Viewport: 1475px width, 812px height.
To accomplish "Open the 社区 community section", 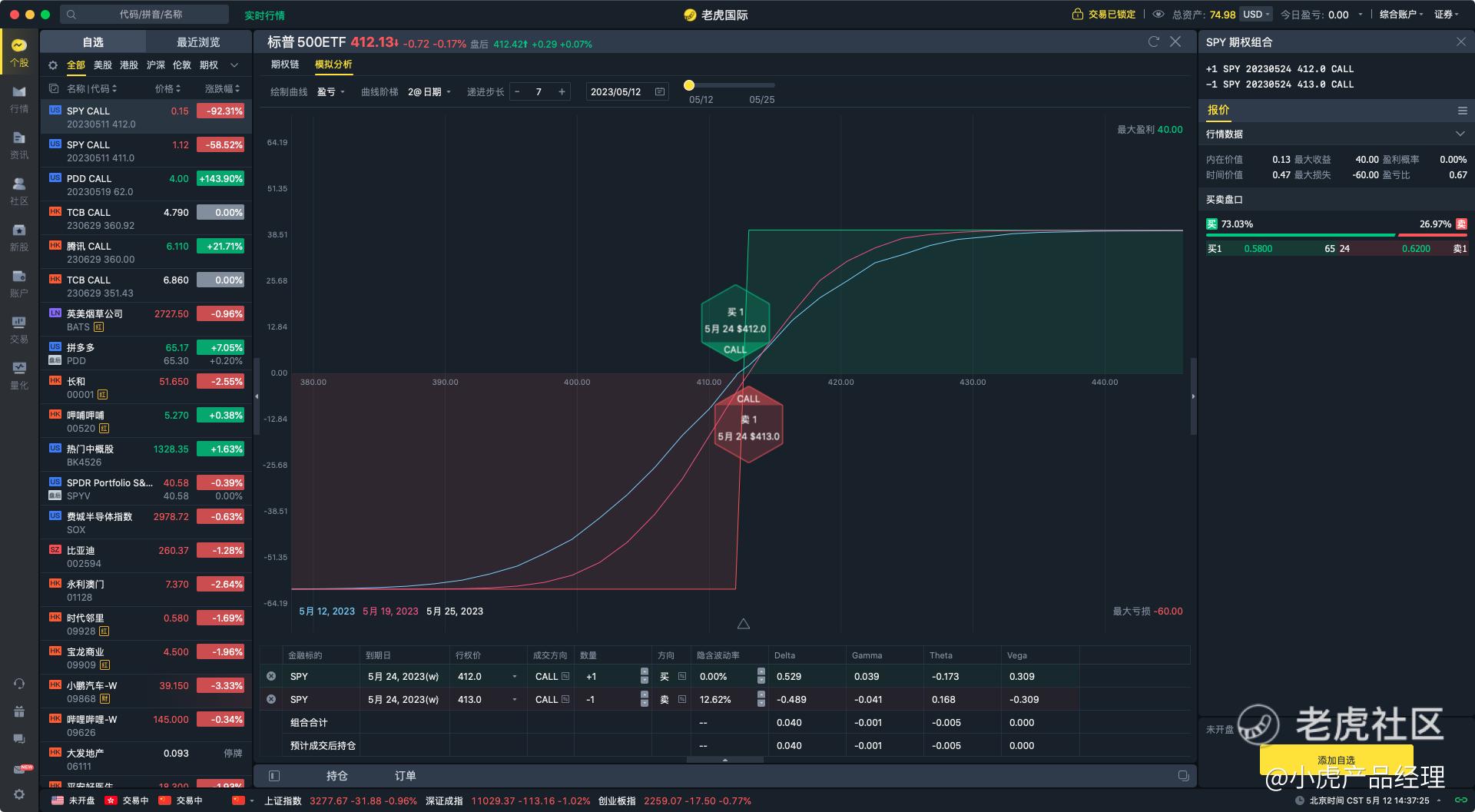I will click(19, 191).
